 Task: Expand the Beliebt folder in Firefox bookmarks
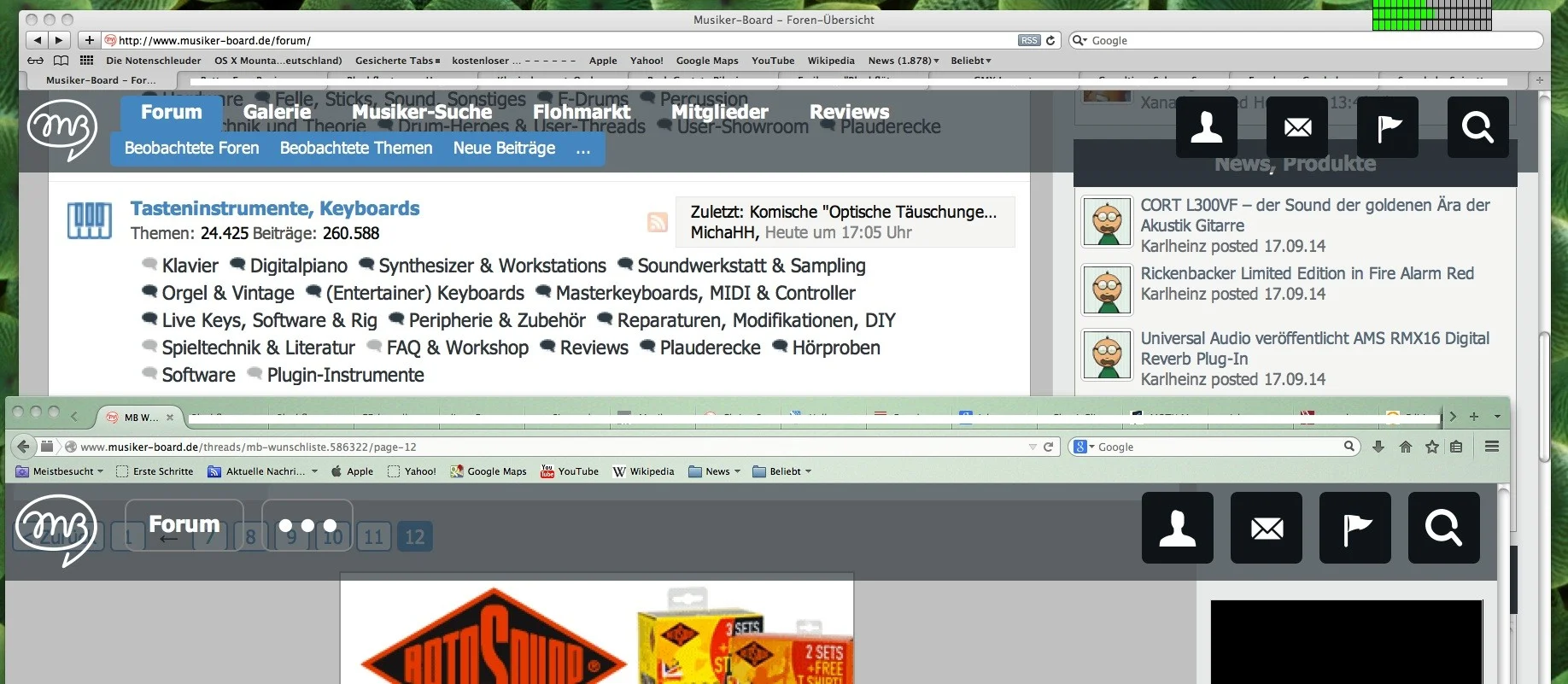[782, 471]
